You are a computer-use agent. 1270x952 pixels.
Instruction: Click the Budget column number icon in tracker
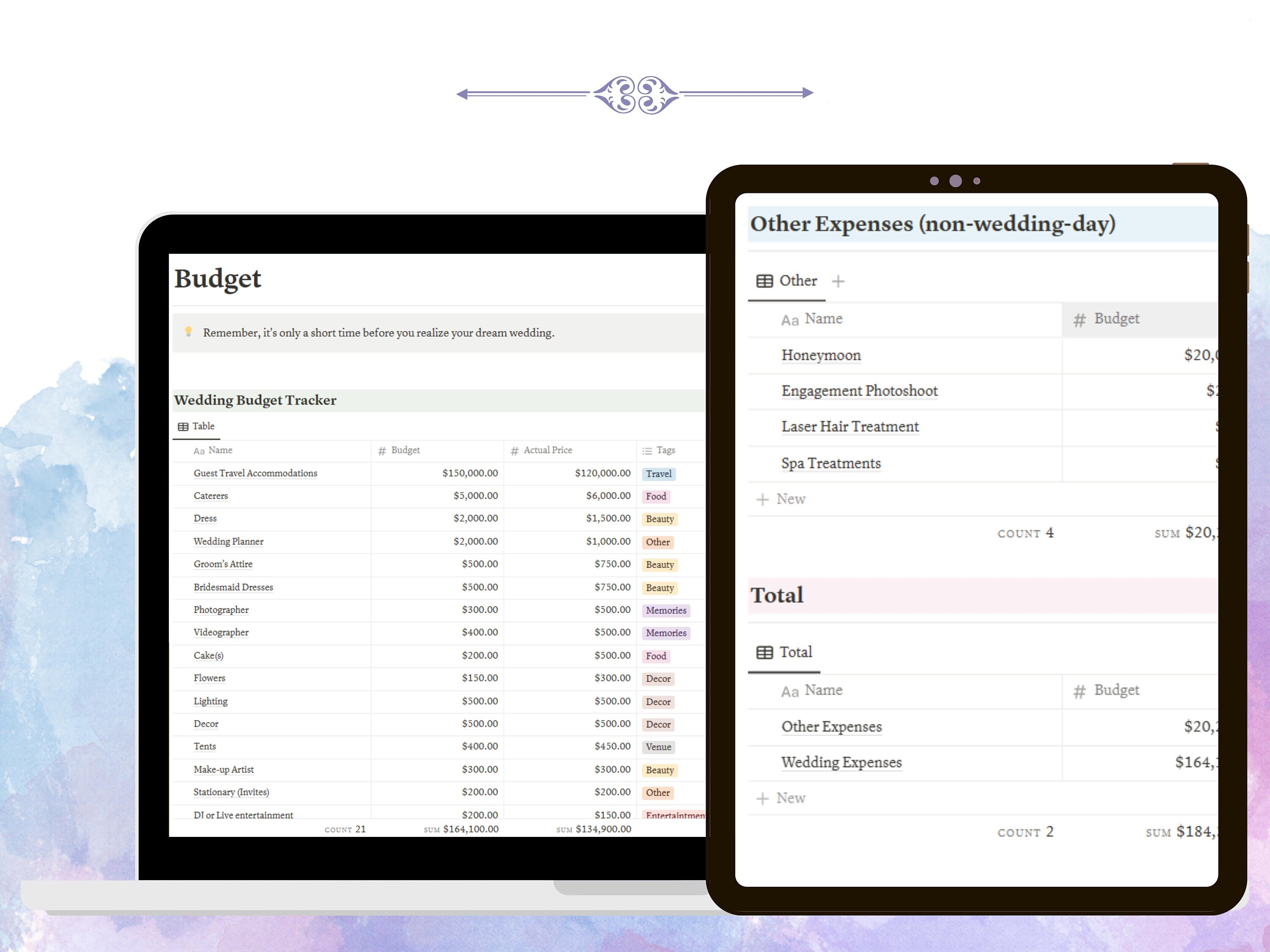(x=382, y=451)
